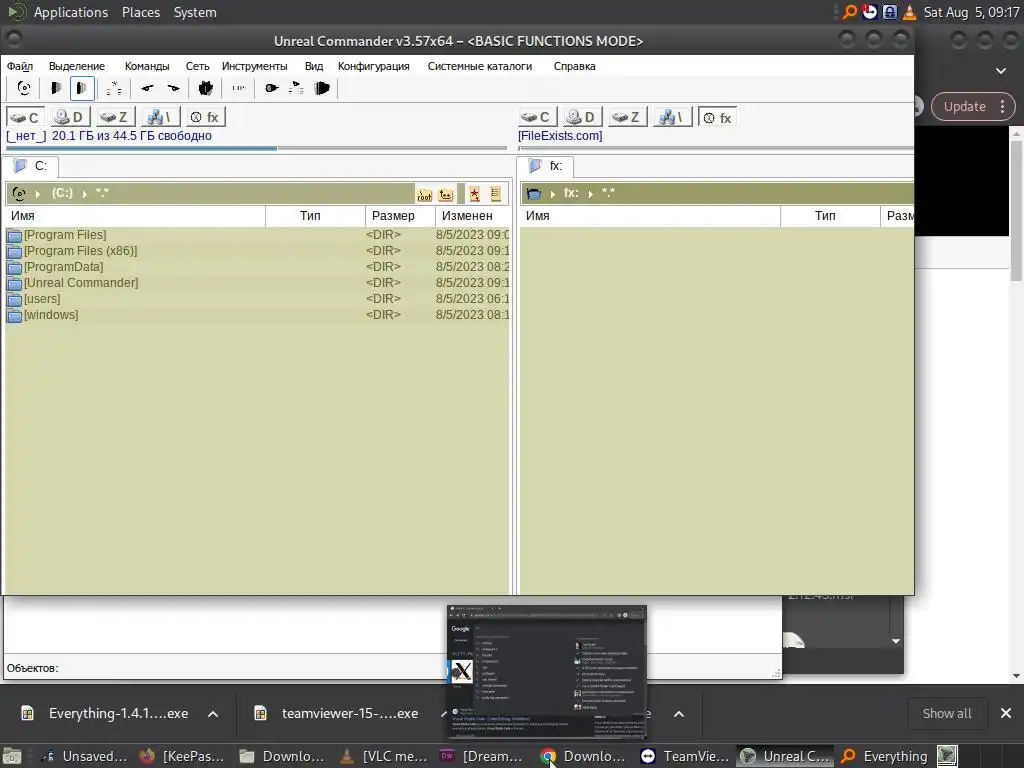Click the left panel disk space usage bar

[257, 148]
